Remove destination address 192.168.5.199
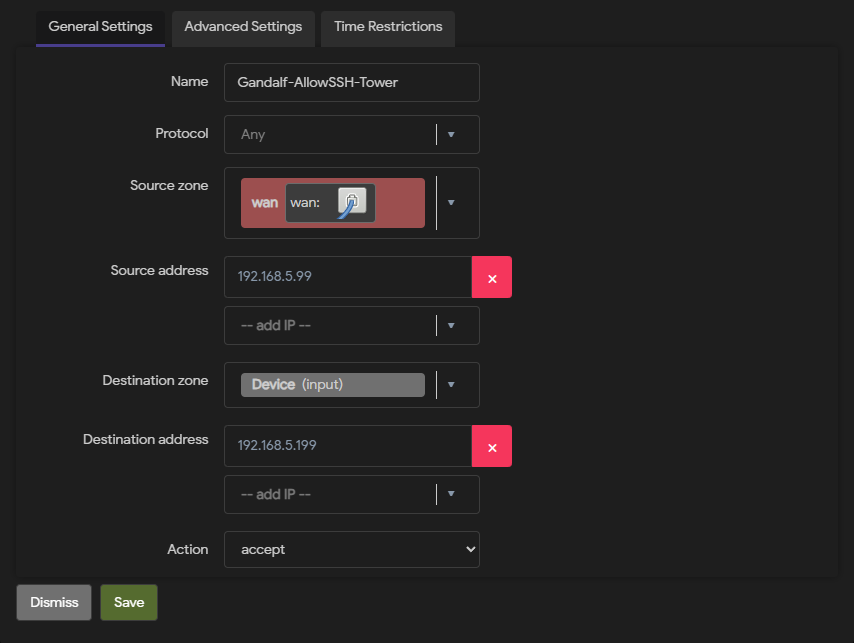854x643 pixels. pos(492,446)
